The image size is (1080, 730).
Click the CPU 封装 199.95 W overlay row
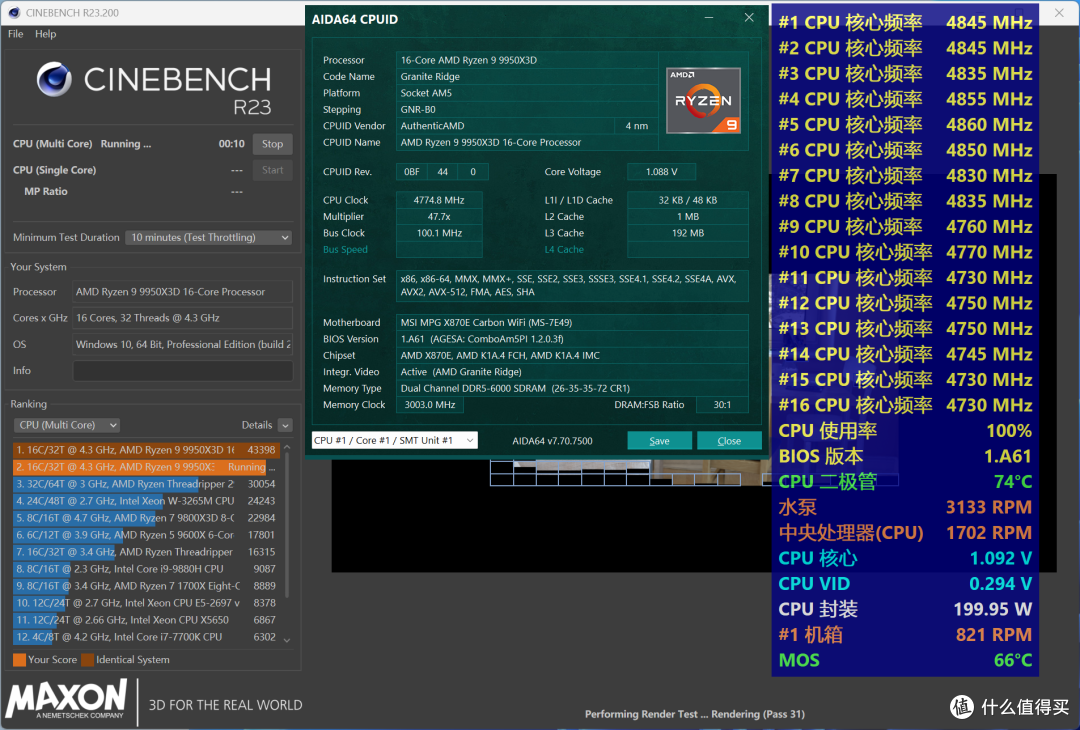(x=905, y=609)
